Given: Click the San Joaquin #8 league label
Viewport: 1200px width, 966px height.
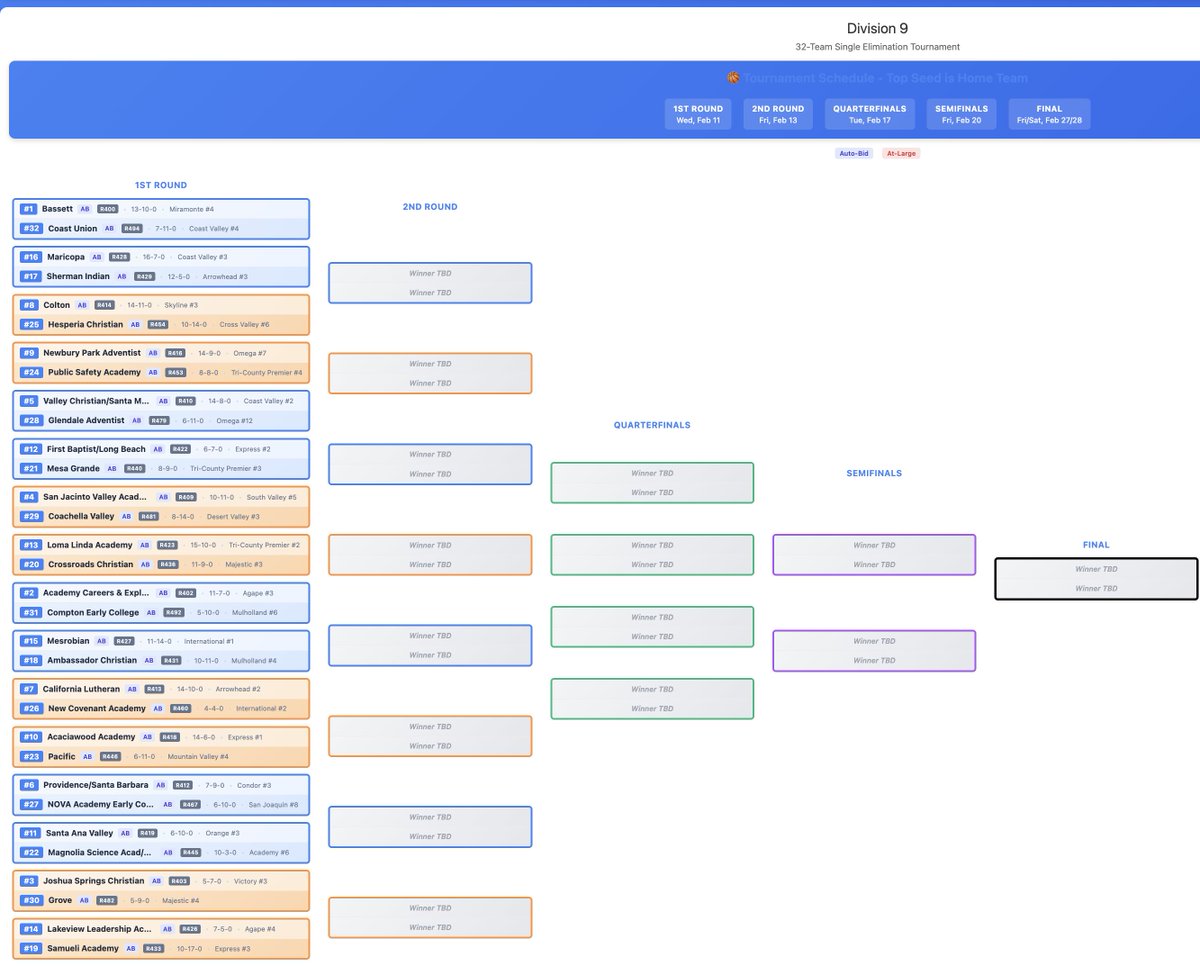Looking at the screenshot, I should tap(273, 804).
